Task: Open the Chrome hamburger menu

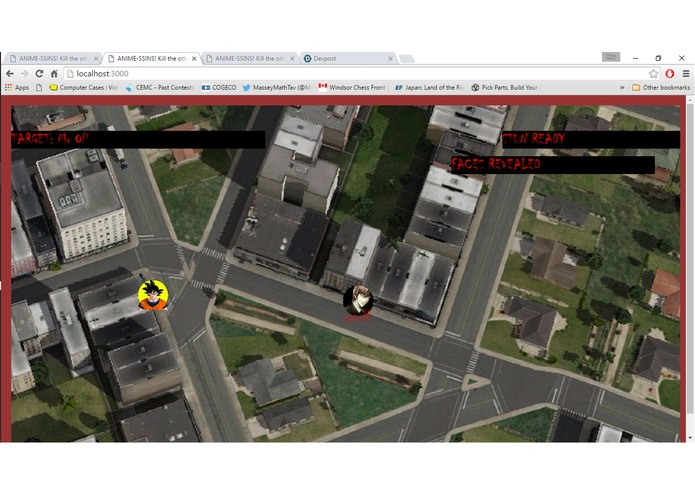Action: pyautogui.click(x=686, y=74)
